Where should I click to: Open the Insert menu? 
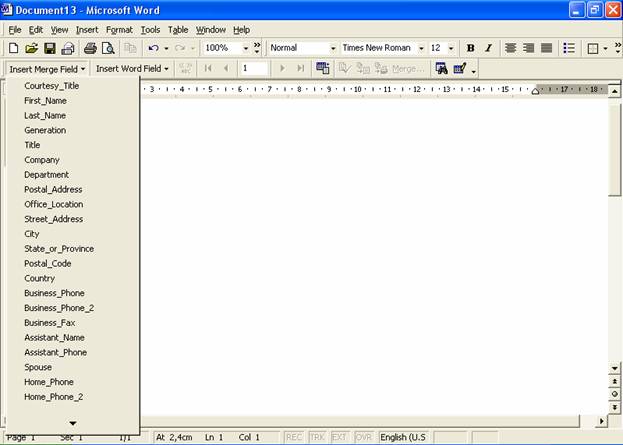[87, 30]
